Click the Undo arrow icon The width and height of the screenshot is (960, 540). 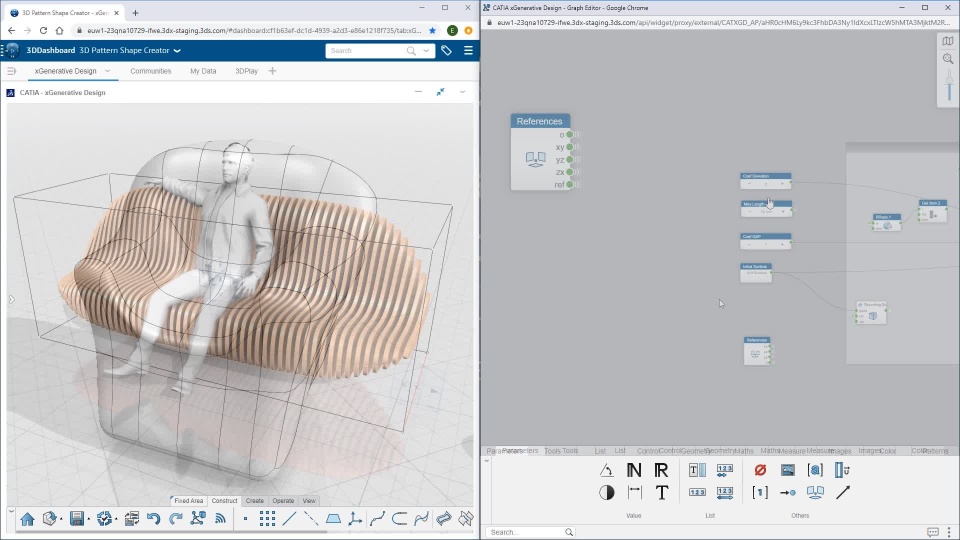point(153,518)
